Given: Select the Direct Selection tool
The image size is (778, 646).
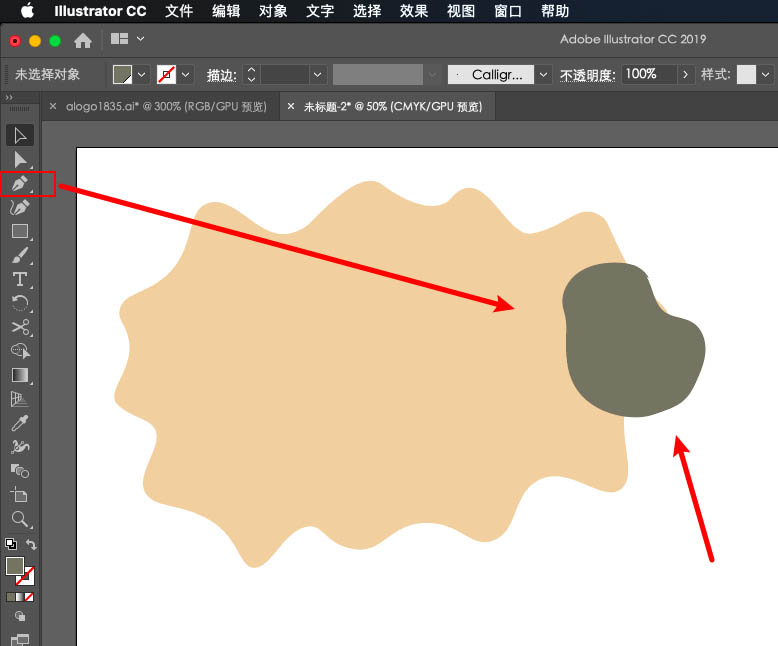Looking at the screenshot, I should point(20,159).
